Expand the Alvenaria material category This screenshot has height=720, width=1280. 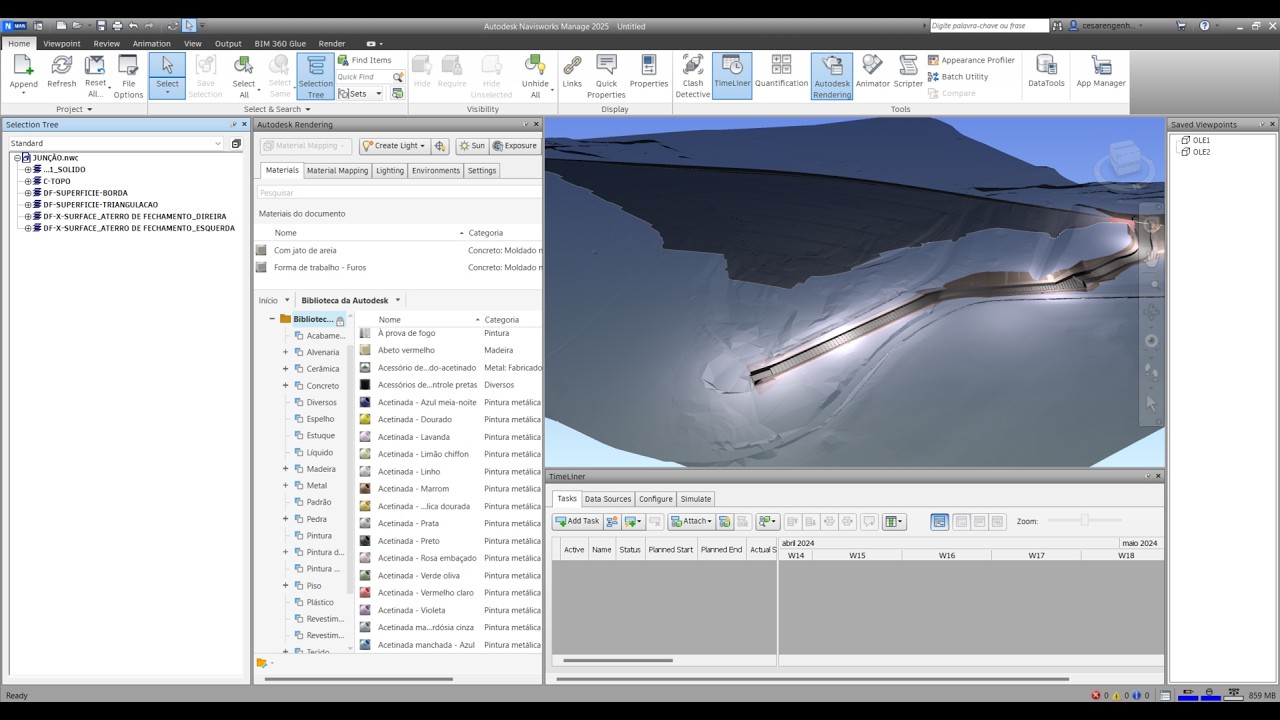(285, 352)
